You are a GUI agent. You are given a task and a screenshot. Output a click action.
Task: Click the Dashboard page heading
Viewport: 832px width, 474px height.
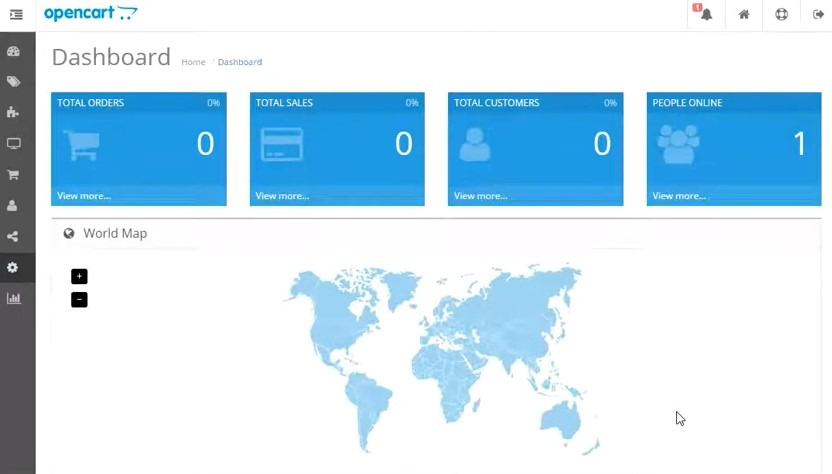click(111, 57)
